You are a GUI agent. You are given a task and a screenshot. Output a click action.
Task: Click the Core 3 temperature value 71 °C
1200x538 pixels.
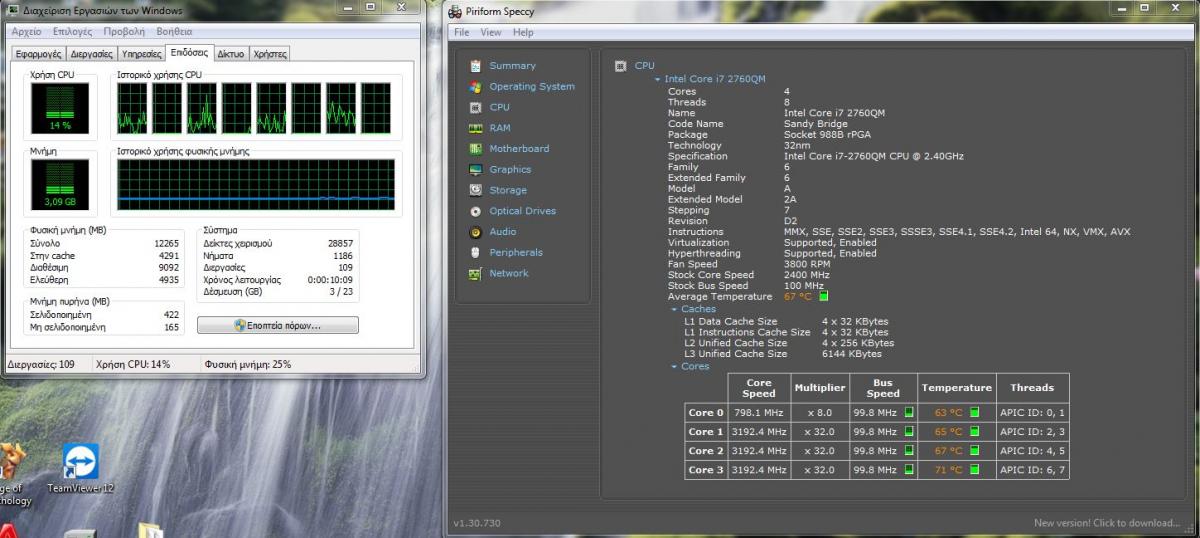point(948,470)
